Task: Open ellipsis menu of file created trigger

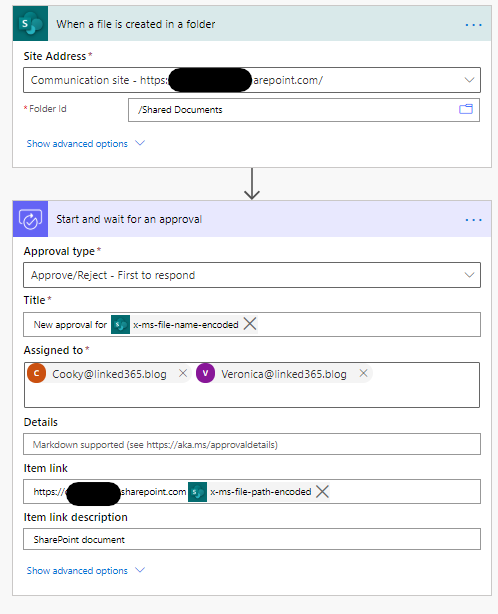Action: click(x=473, y=25)
